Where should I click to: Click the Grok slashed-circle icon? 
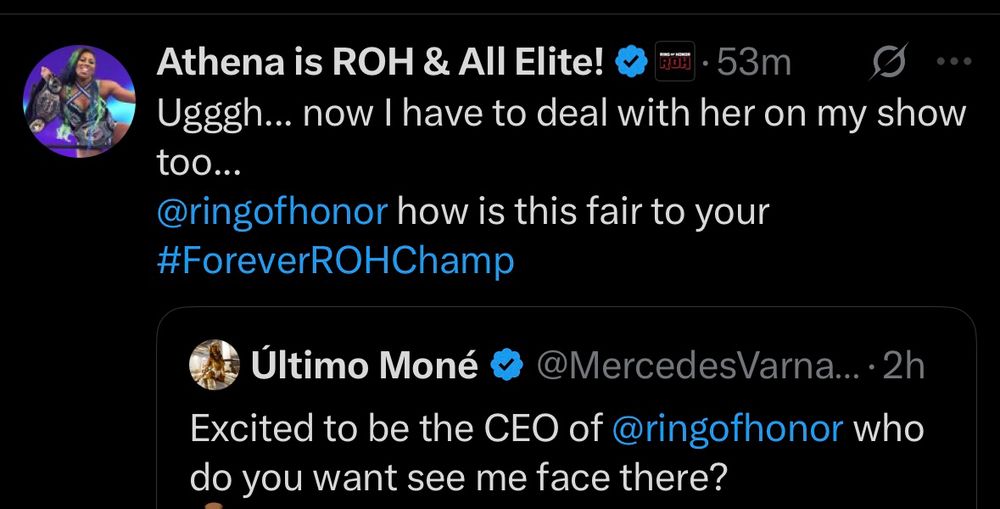[x=890, y=64]
